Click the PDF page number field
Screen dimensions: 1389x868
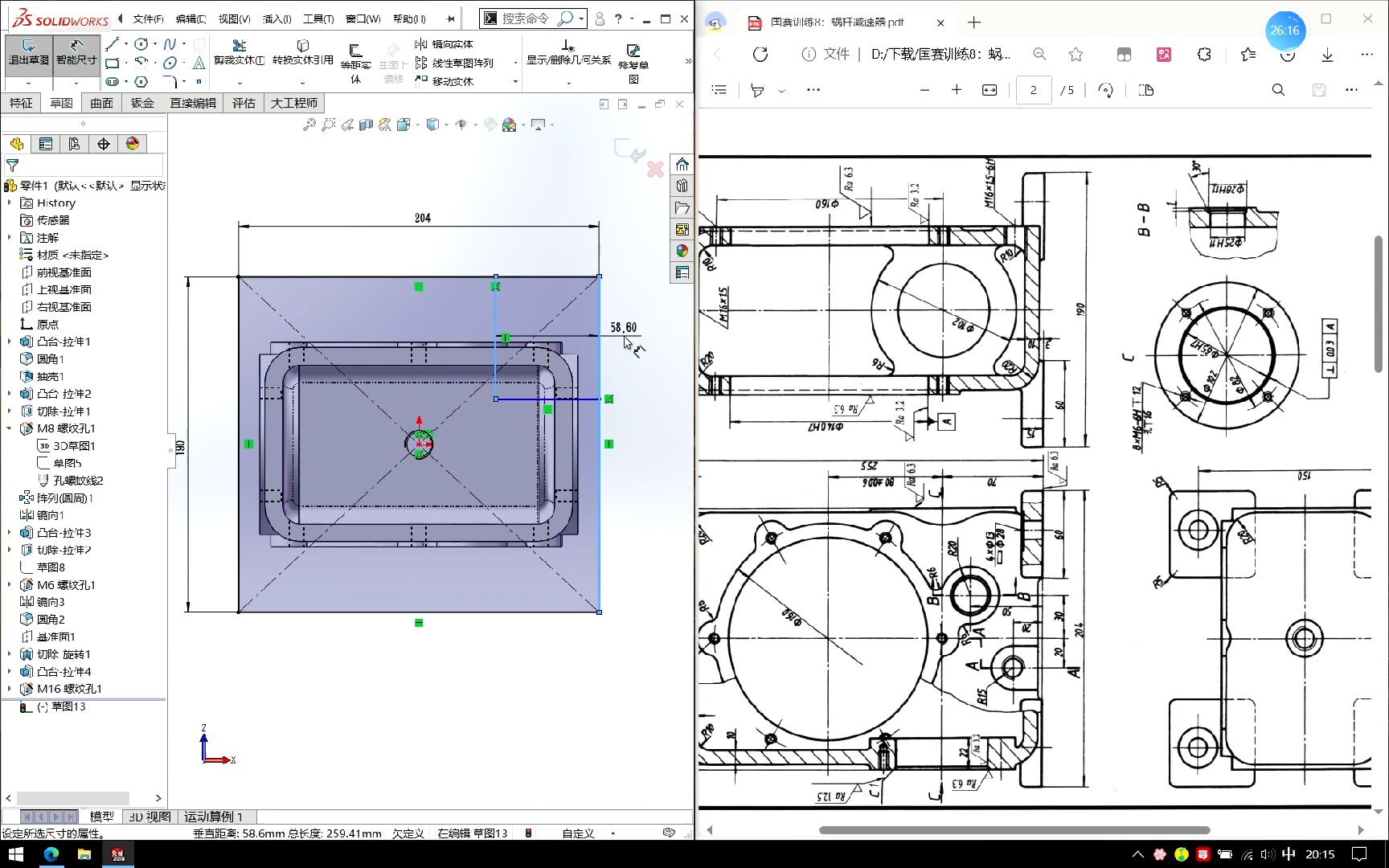[1034, 90]
